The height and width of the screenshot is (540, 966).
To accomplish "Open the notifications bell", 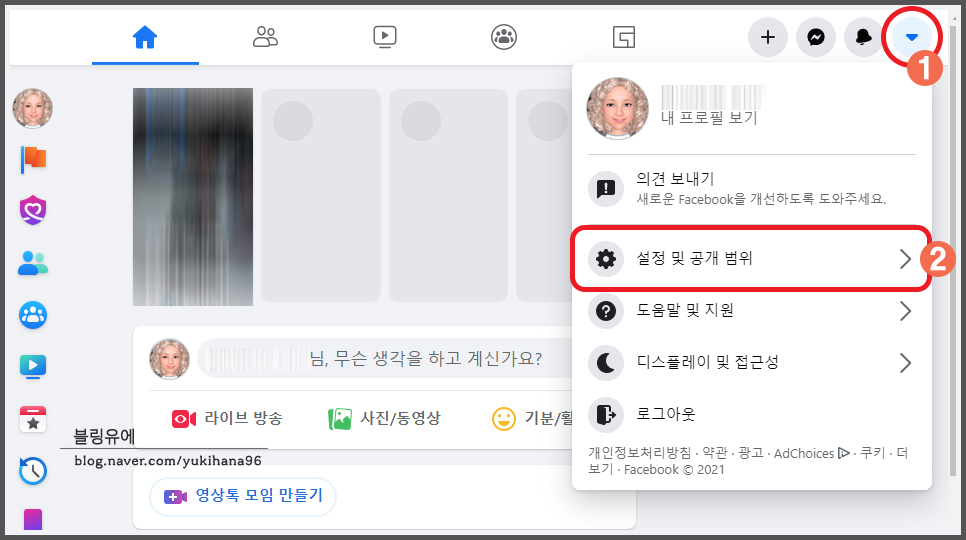I will [x=863, y=38].
